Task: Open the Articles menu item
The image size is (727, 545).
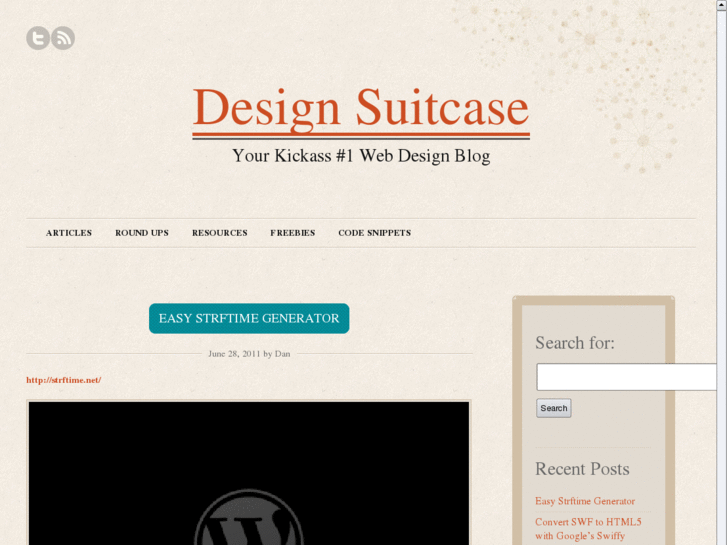Action: click(x=69, y=233)
